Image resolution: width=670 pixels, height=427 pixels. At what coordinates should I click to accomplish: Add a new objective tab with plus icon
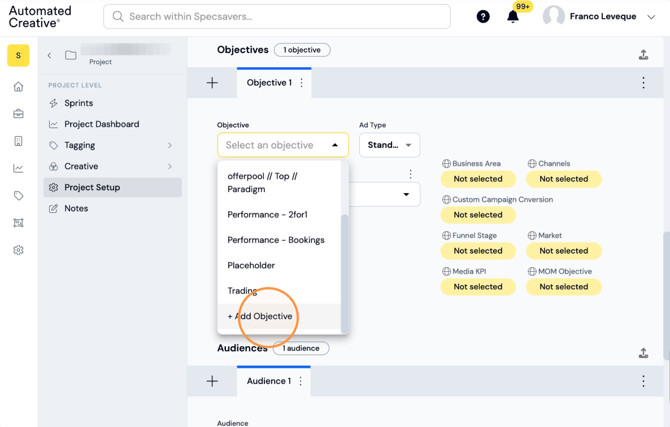212,82
